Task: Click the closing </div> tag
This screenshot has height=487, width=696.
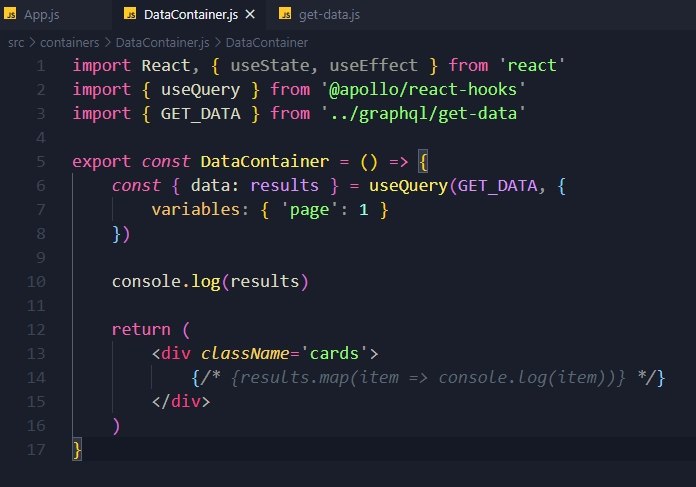Action: (181, 401)
